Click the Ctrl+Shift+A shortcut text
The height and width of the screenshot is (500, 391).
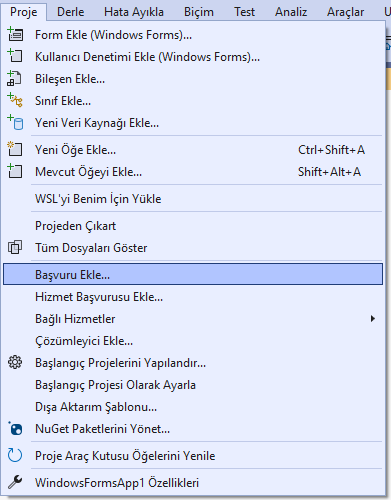pyautogui.click(x=331, y=150)
